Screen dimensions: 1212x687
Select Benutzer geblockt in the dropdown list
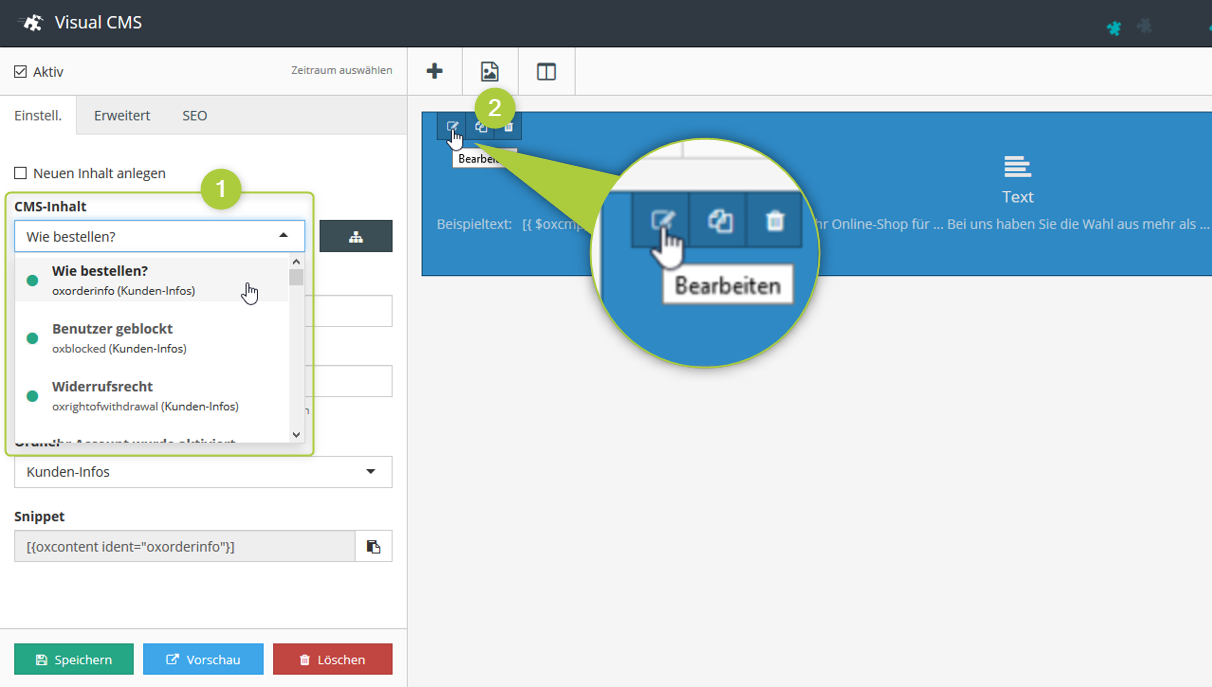click(152, 338)
